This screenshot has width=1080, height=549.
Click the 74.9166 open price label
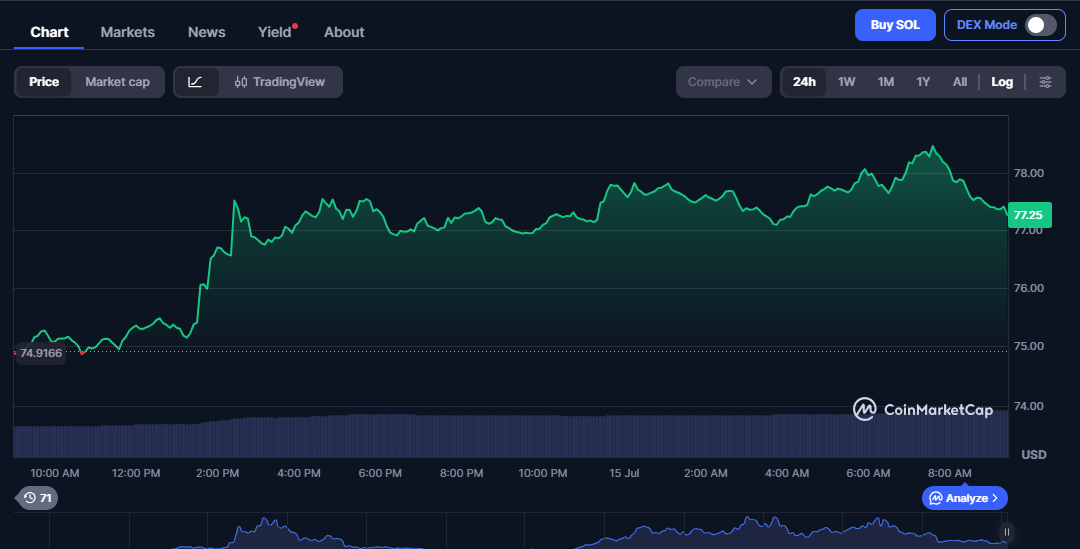tap(41, 353)
